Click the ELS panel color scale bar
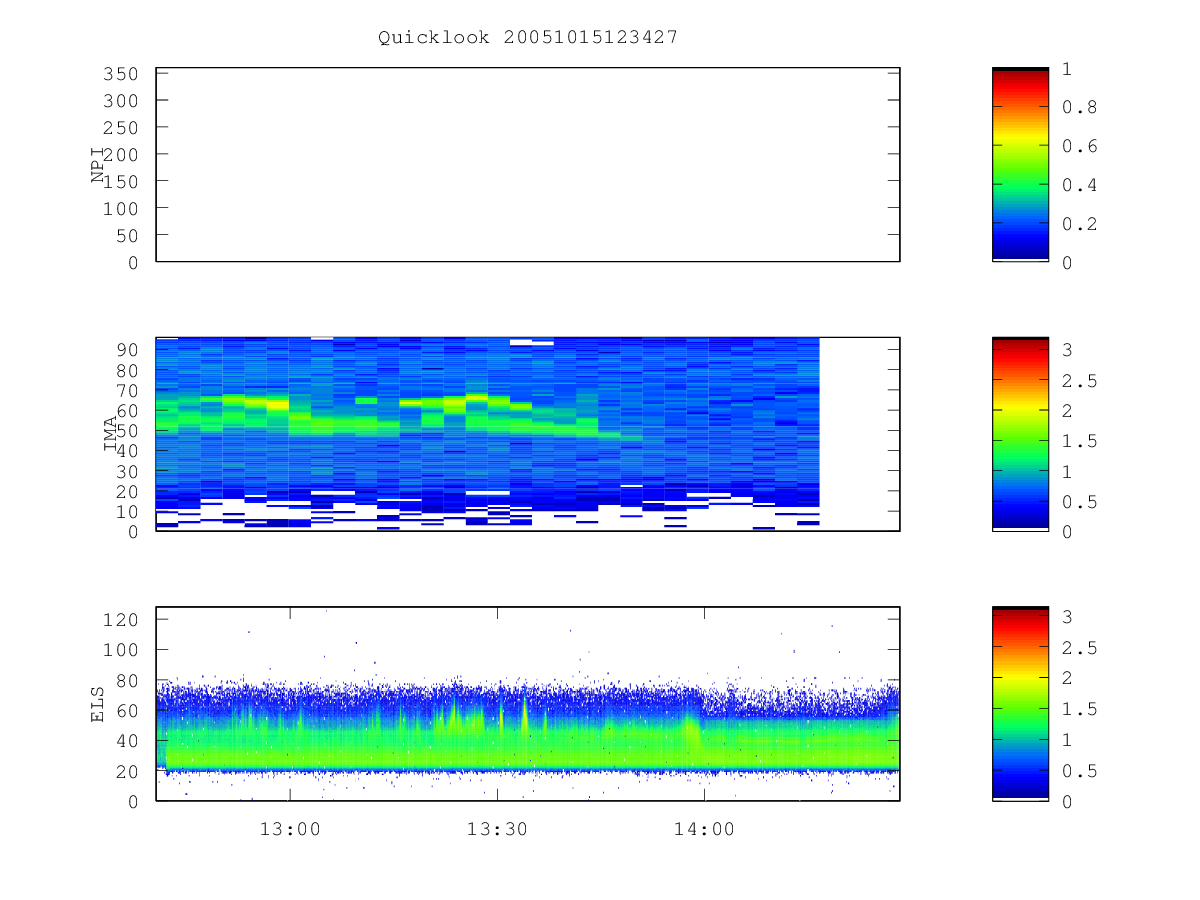The image size is (1200, 900). click(1020, 704)
